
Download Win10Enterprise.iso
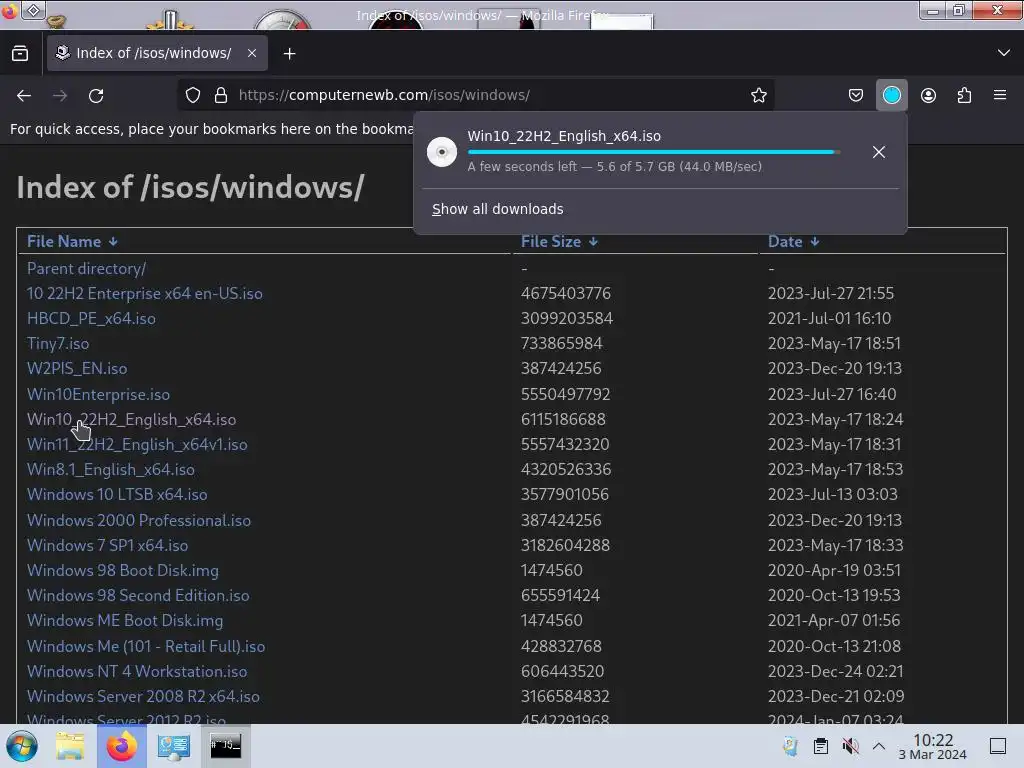tap(98, 394)
